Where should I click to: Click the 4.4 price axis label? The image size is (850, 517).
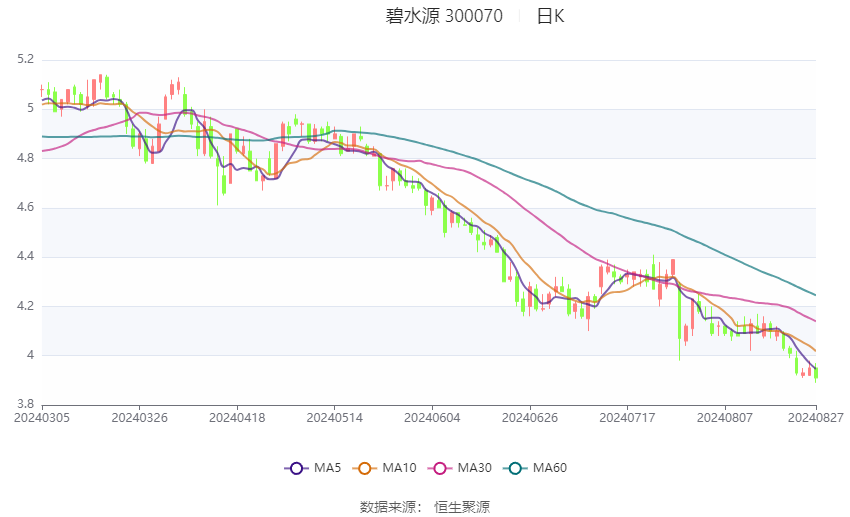coord(25,257)
